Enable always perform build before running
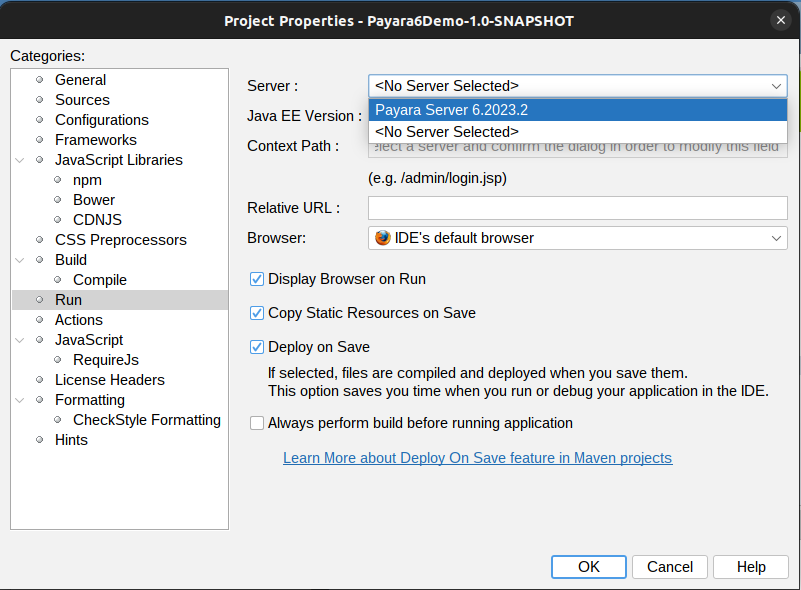The image size is (801, 590). click(x=257, y=423)
